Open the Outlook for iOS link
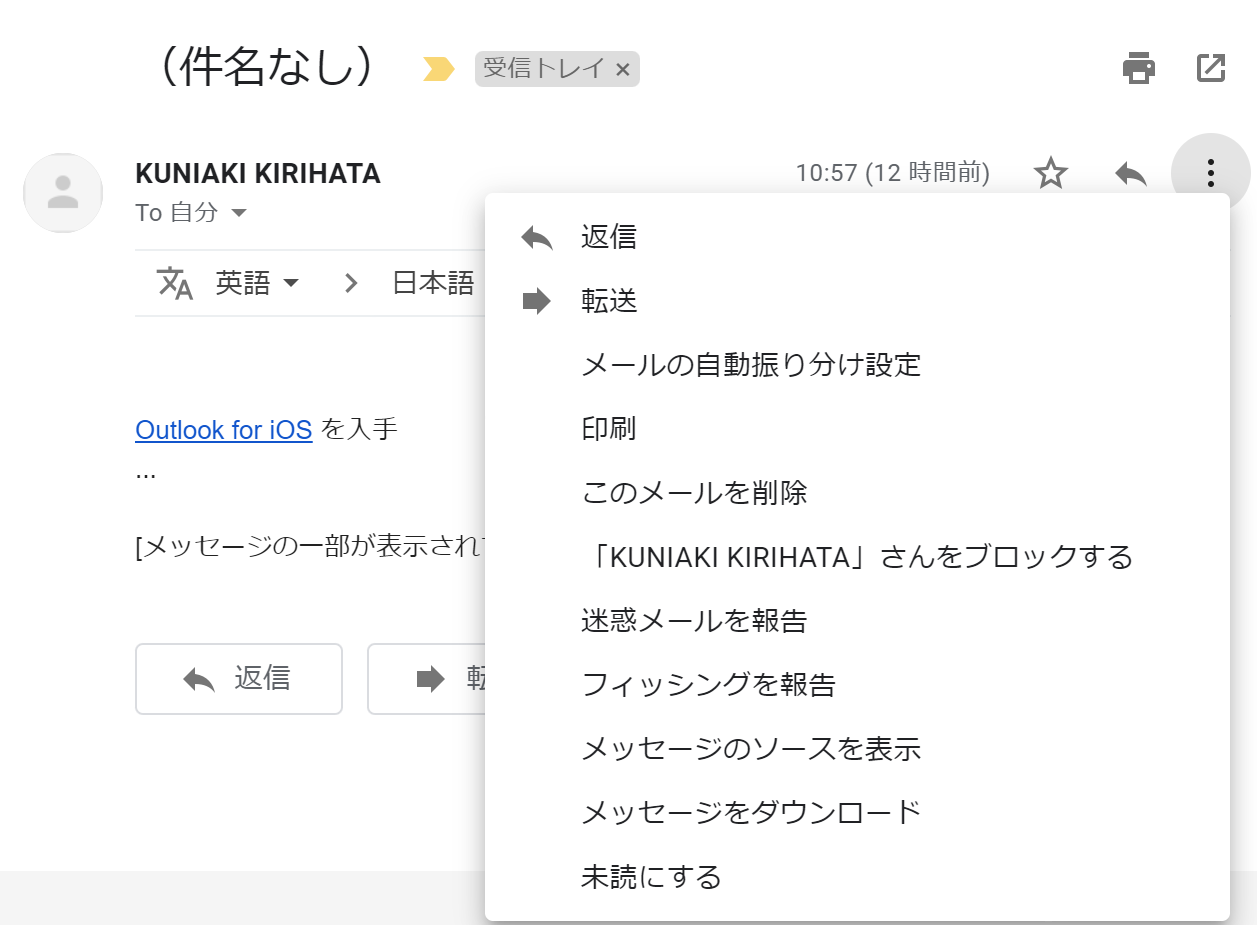Image resolution: width=1257 pixels, height=925 pixels. point(224,430)
